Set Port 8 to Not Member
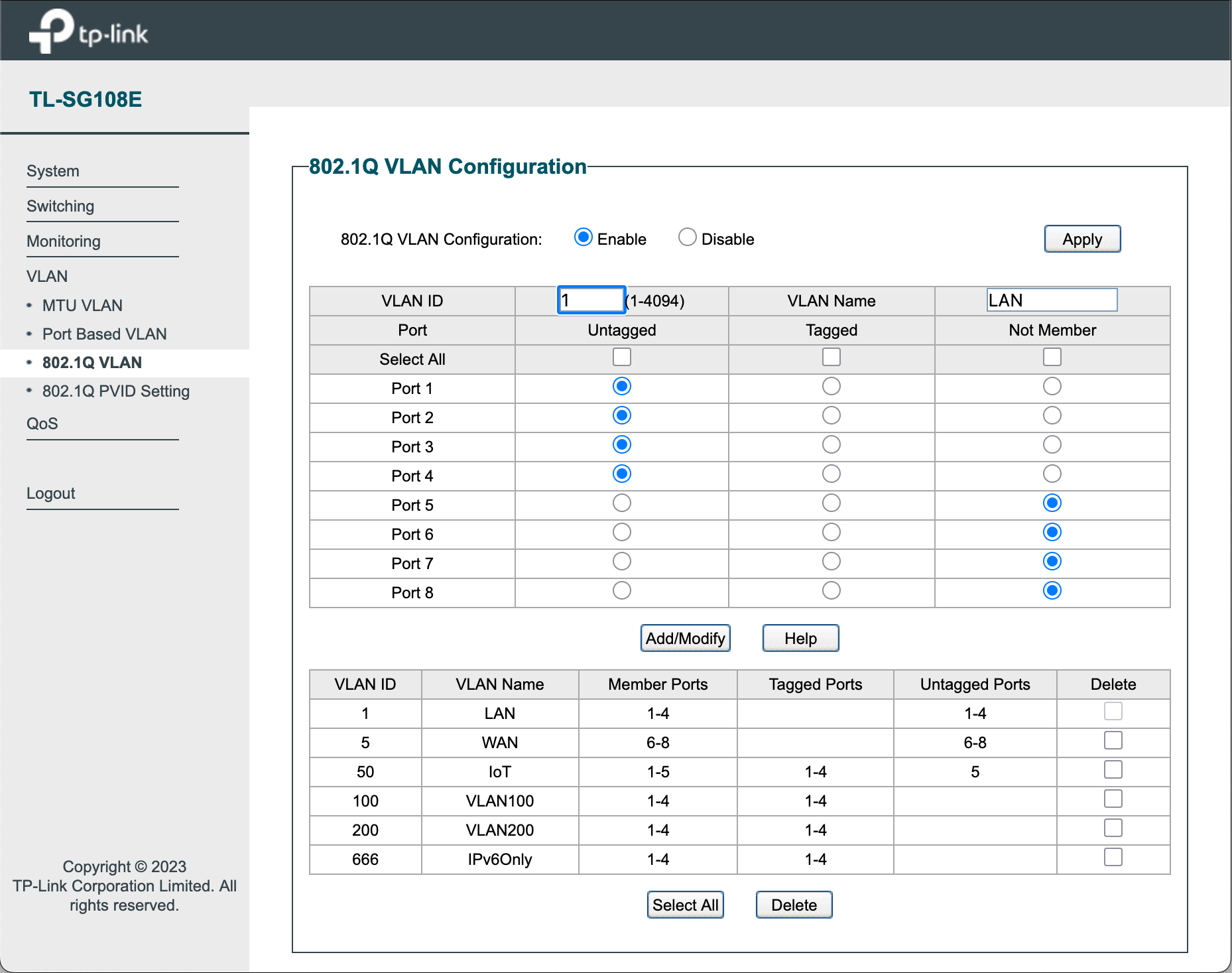1232x973 pixels. pyautogui.click(x=1052, y=591)
